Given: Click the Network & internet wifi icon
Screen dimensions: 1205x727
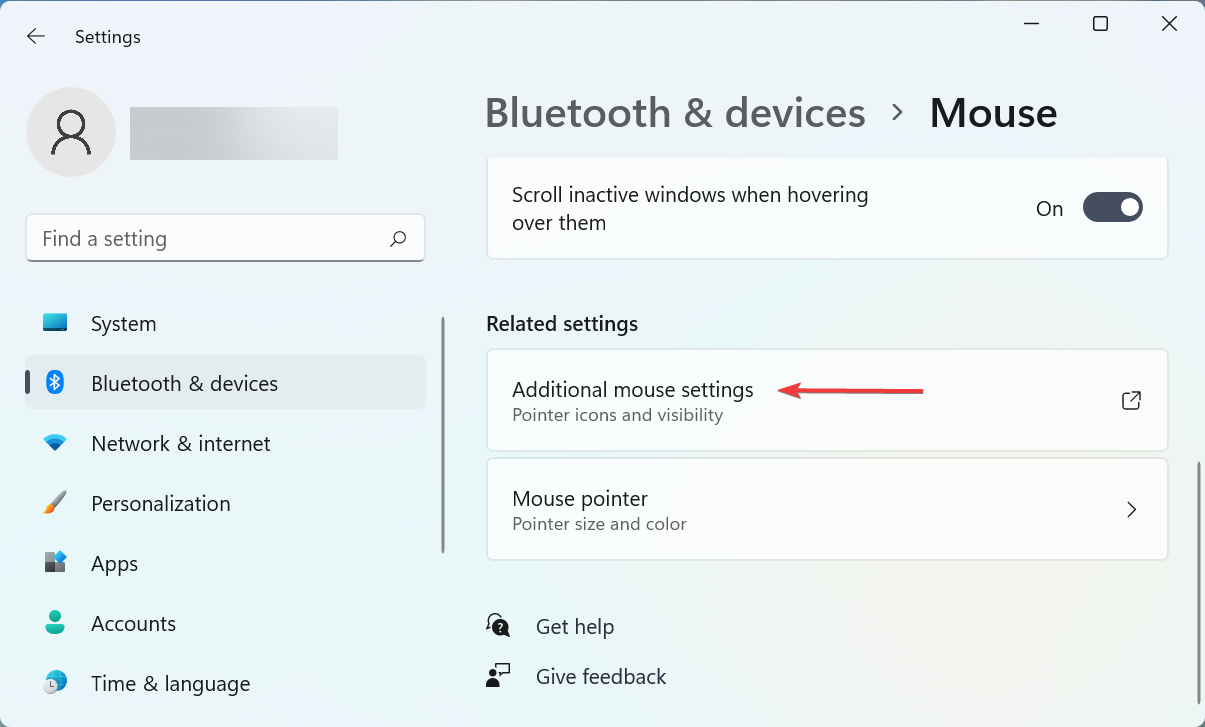Looking at the screenshot, I should pos(55,443).
